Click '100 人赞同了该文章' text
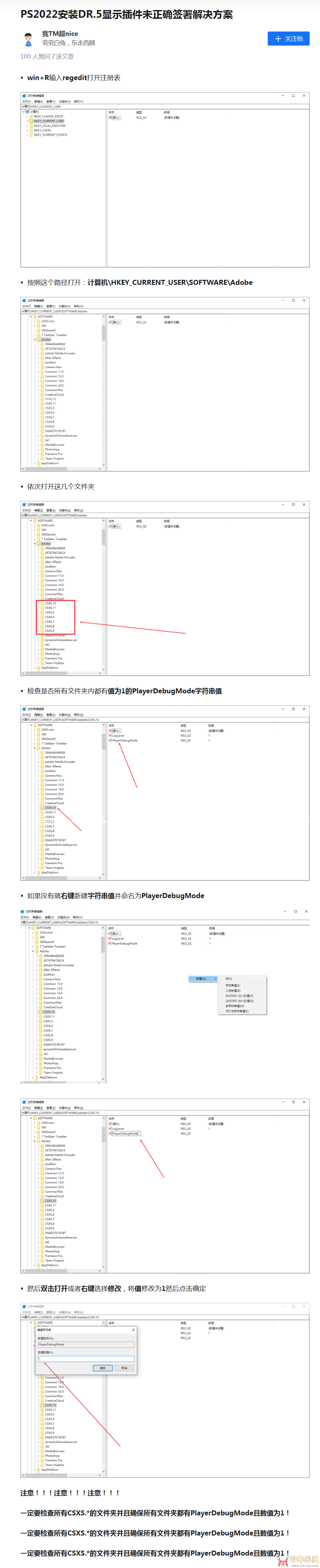 (x=47, y=57)
